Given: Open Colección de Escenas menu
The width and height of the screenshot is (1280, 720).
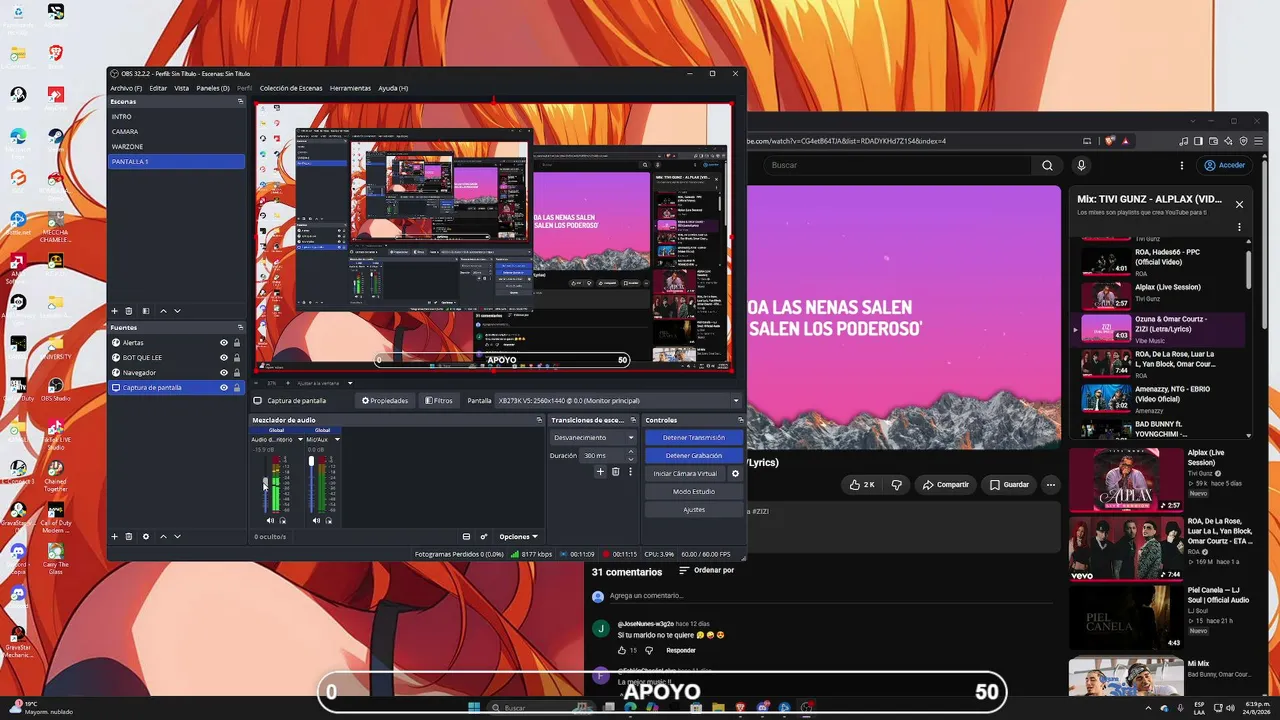Looking at the screenshot, I should (x=291, y=88).
